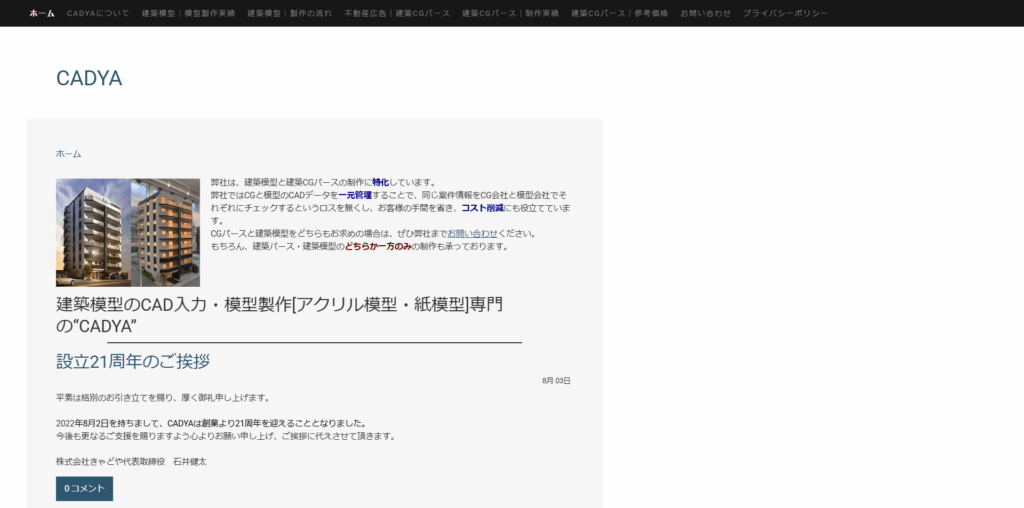Click the bold コスト削減 text

coord(488,208)
